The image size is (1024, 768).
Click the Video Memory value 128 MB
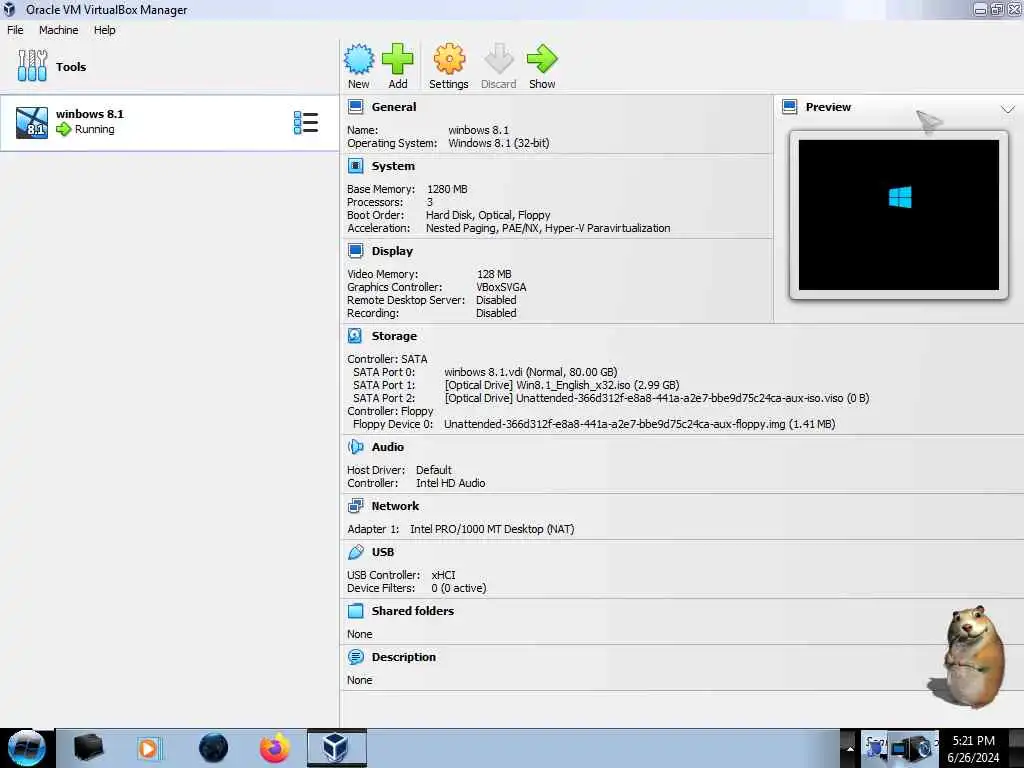(494, 274)
